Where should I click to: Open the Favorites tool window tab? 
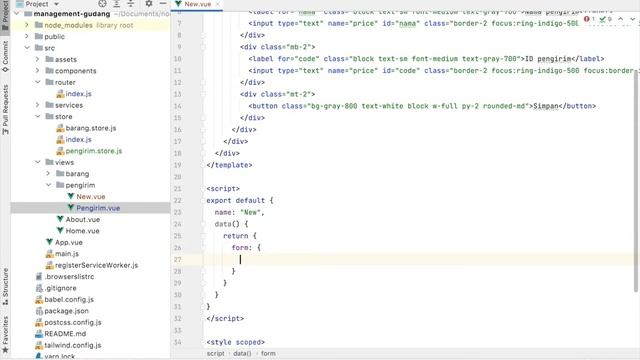pos(5,335)
